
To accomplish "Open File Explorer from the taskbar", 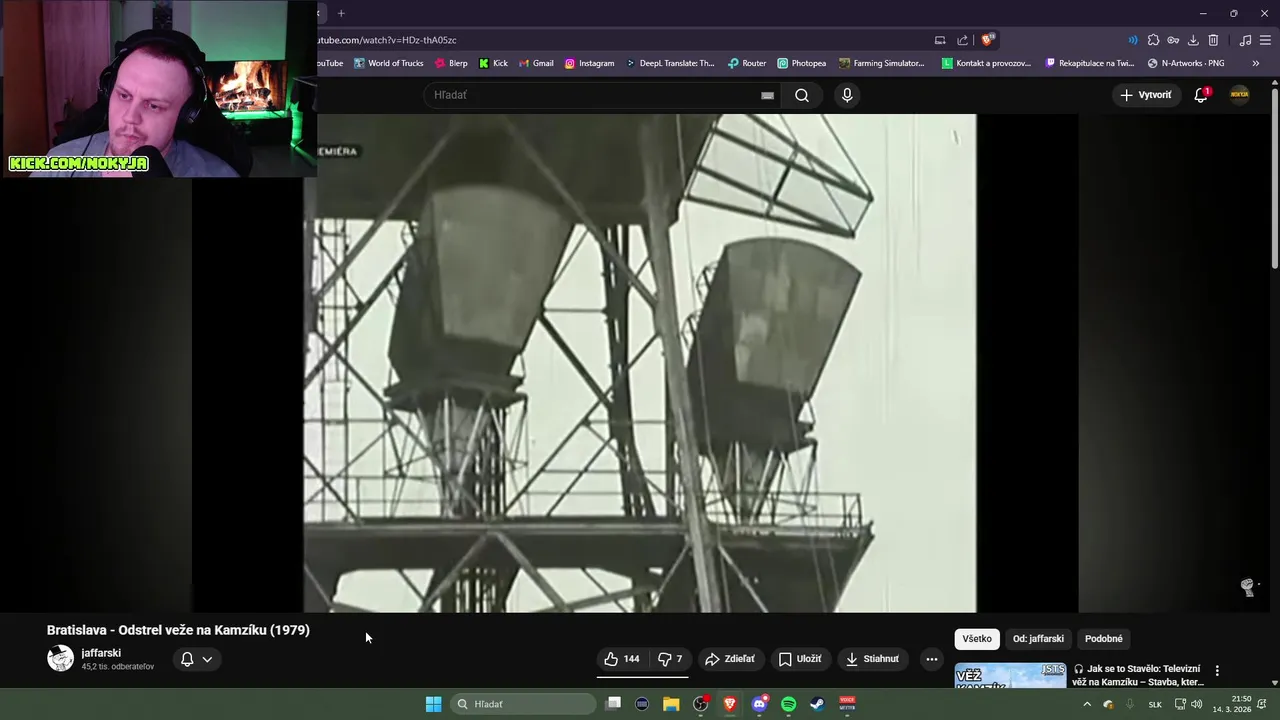I will (671, 704).
